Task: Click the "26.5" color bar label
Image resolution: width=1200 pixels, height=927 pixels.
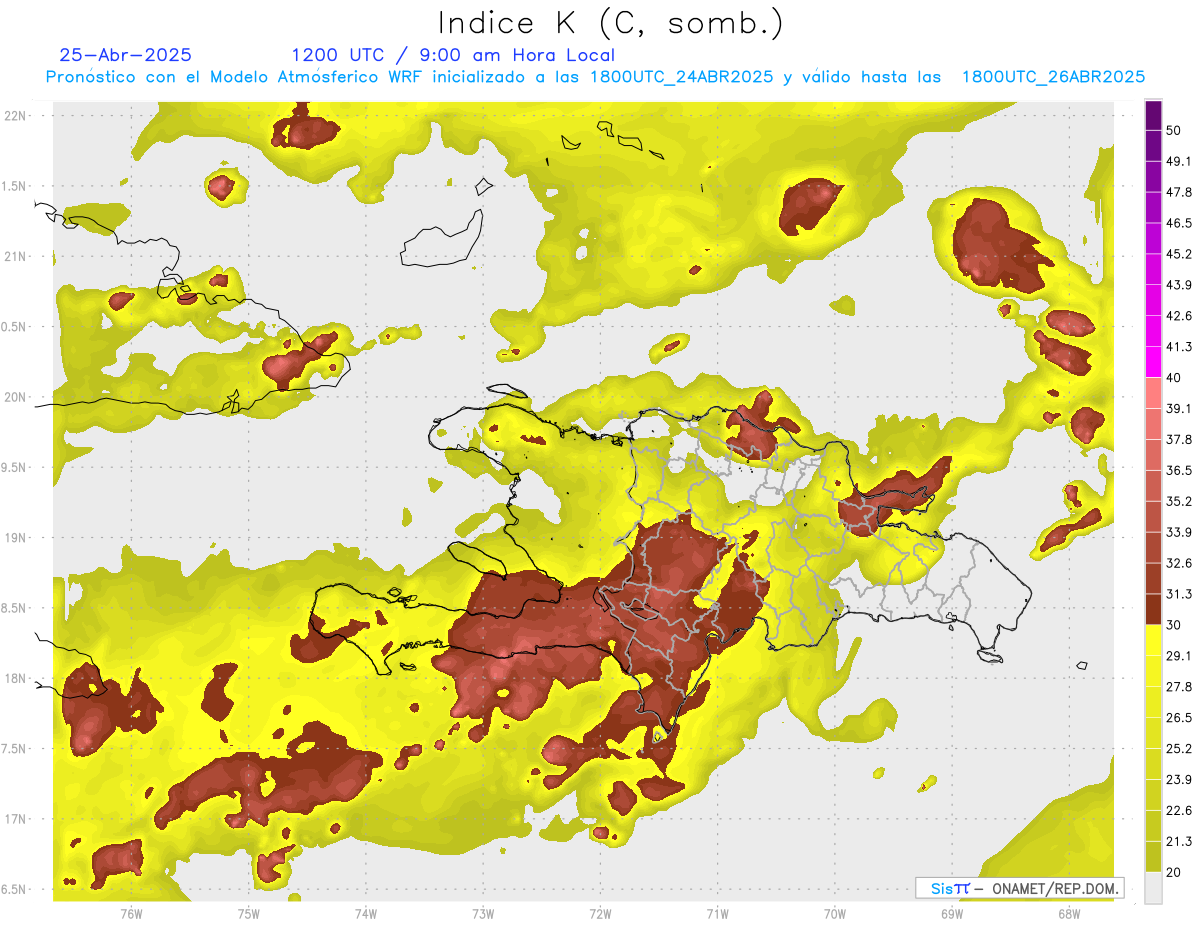Action: pos(1179,719)
